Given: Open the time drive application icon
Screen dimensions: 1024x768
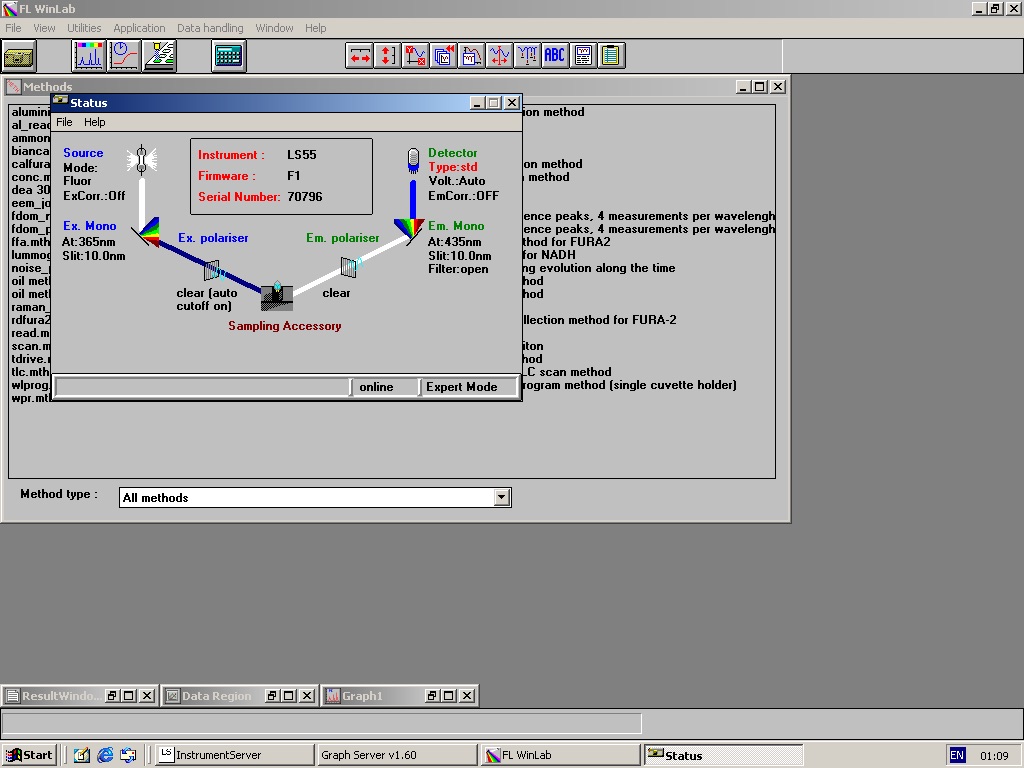Looking at the screenshot, I should 124,56.
